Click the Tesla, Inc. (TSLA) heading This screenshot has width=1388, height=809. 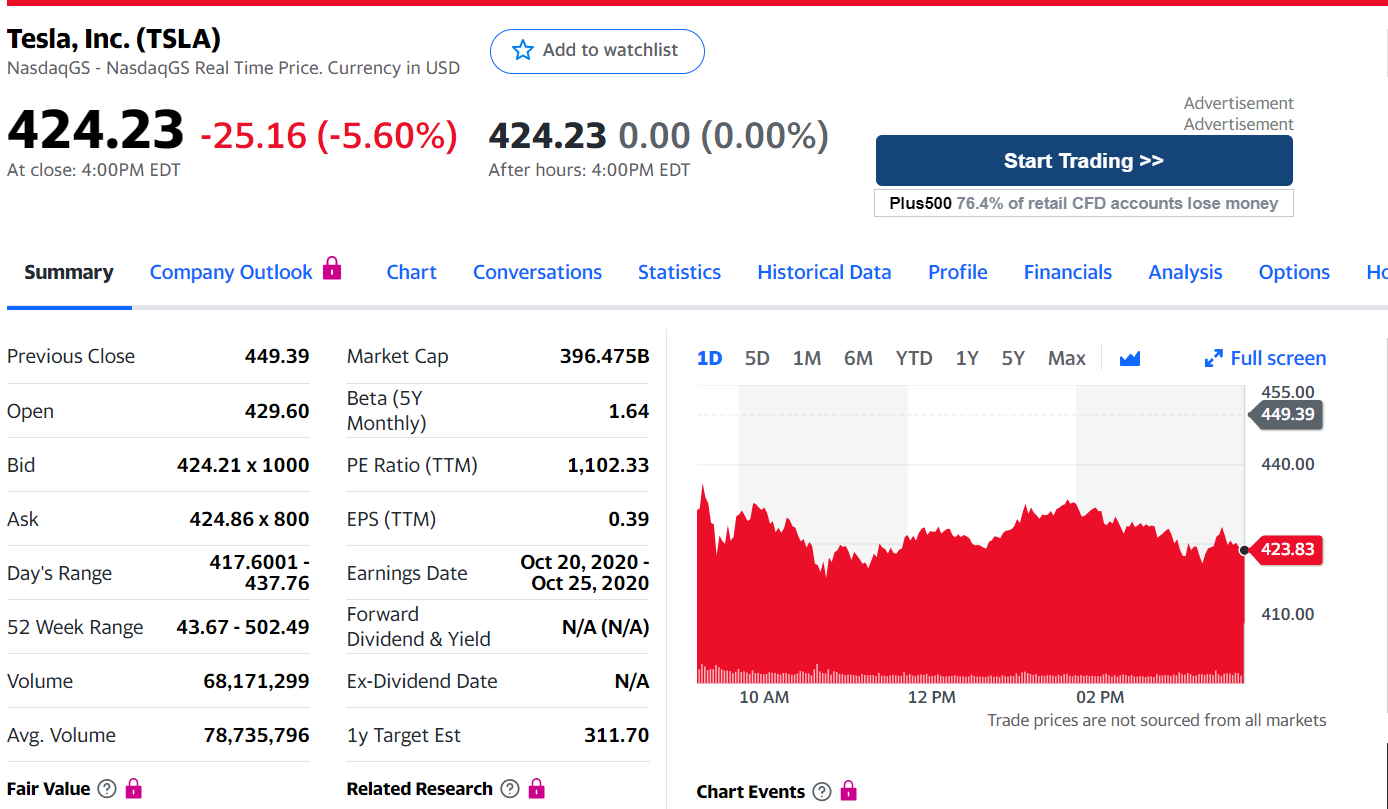(114, 39)
